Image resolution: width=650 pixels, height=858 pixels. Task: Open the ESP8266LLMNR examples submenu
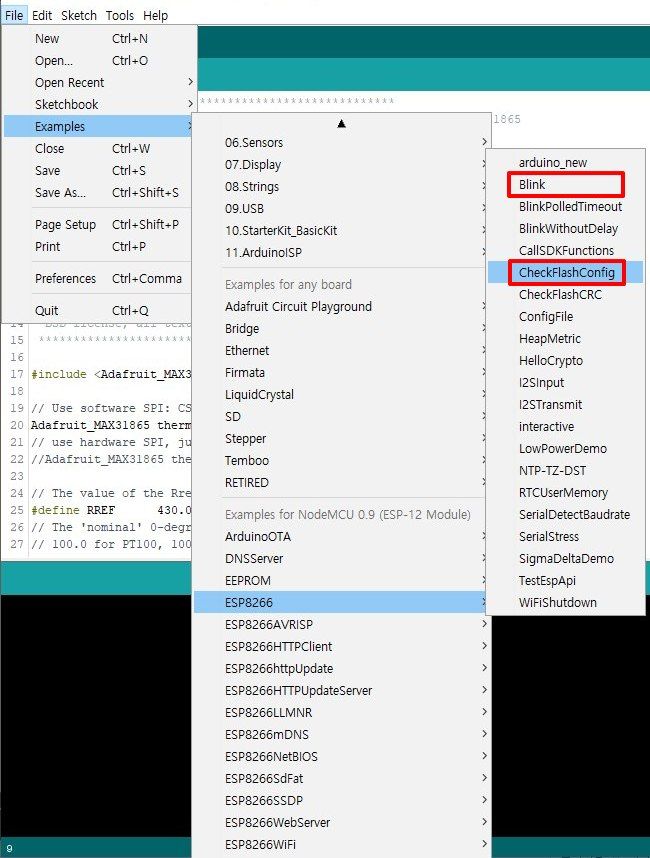click(x=341, y=712)
